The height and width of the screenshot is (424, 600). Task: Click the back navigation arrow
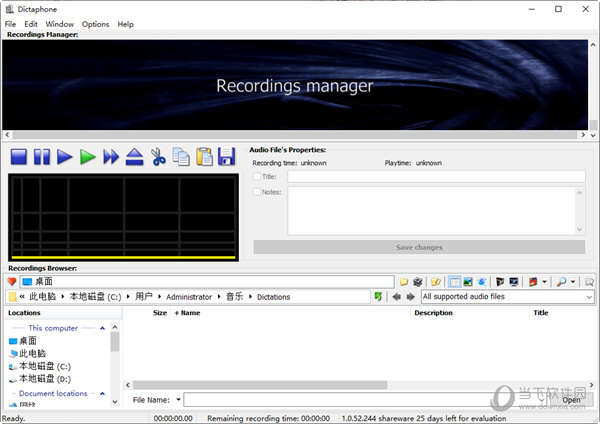(396, 297)
